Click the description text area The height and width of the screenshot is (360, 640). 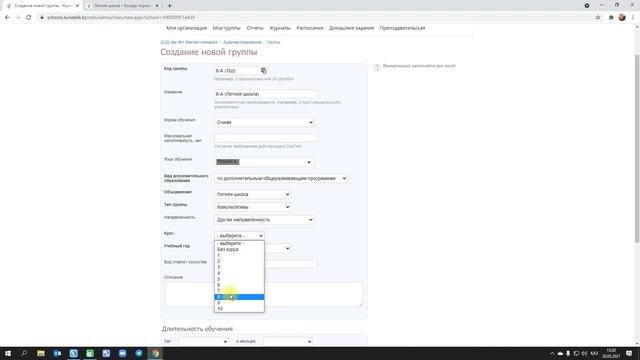point(263,294)
